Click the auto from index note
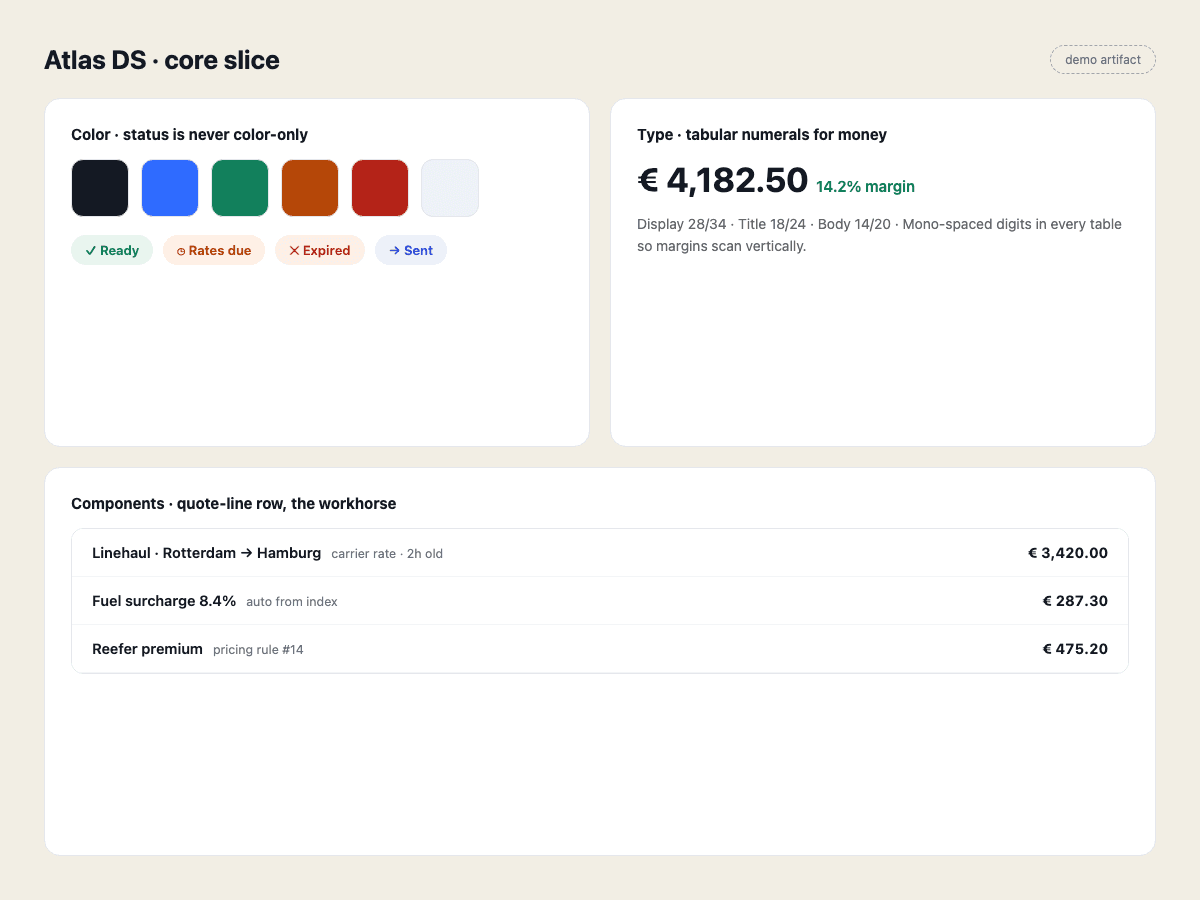 [292, 602]
